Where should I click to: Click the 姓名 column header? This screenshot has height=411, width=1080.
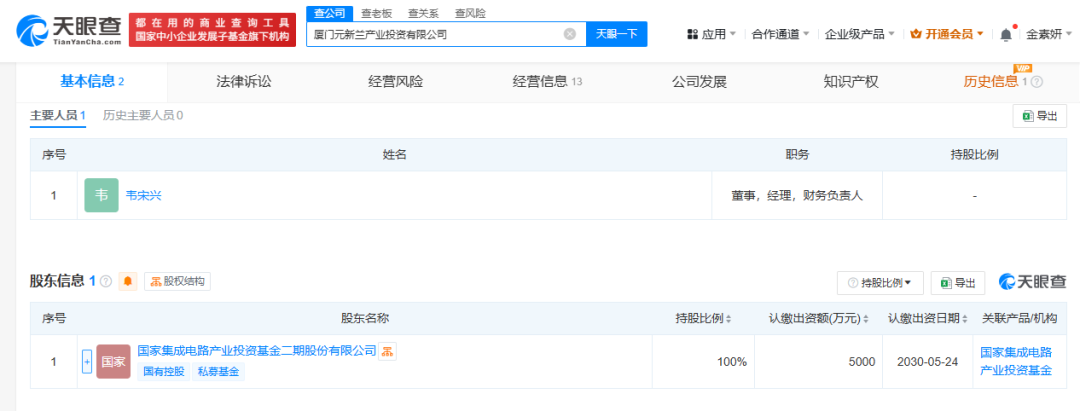[x=395, y=155]
